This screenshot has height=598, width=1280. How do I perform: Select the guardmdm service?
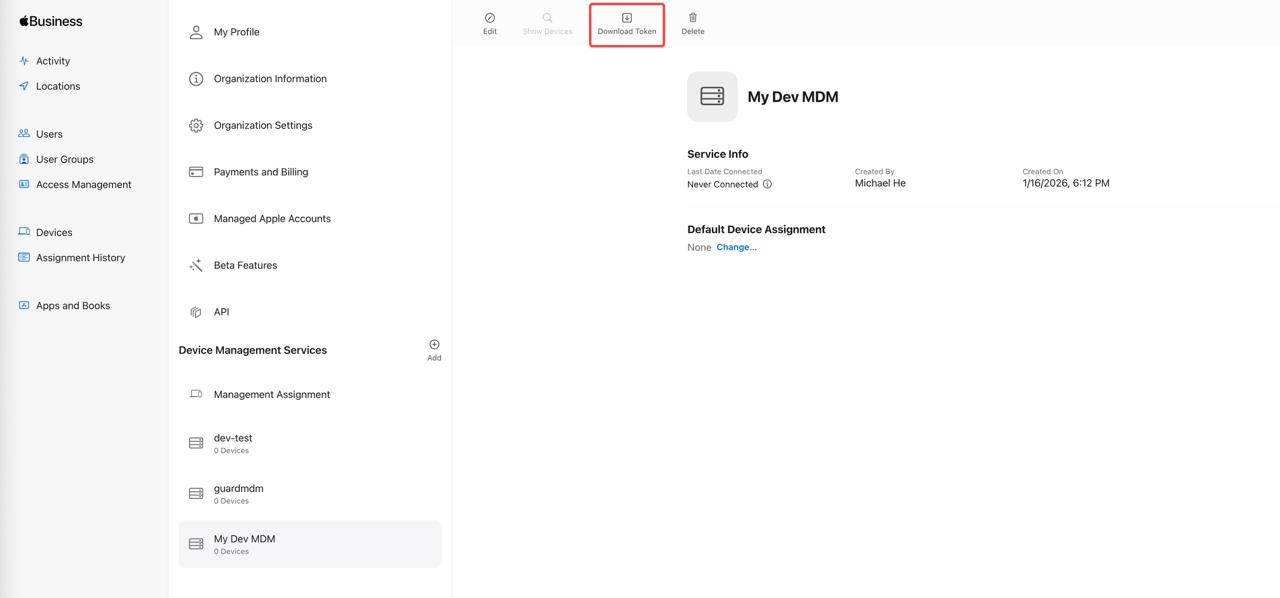(x=310, y=494)
